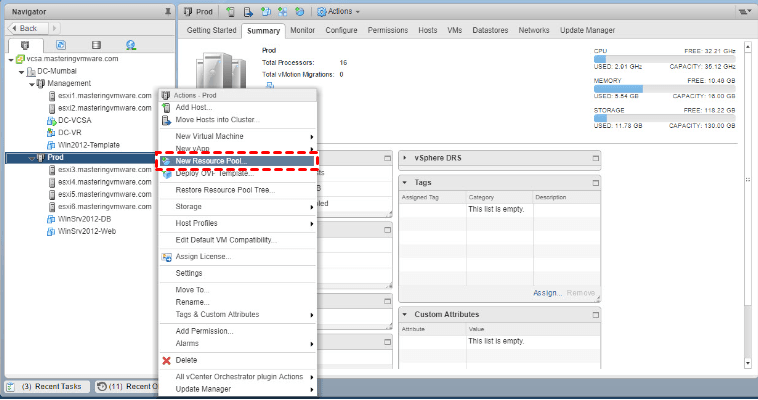This screenshot has width=758, height=400.
Task: Open Tags & Custom Attributes submenu
Action: click(238, 314)
